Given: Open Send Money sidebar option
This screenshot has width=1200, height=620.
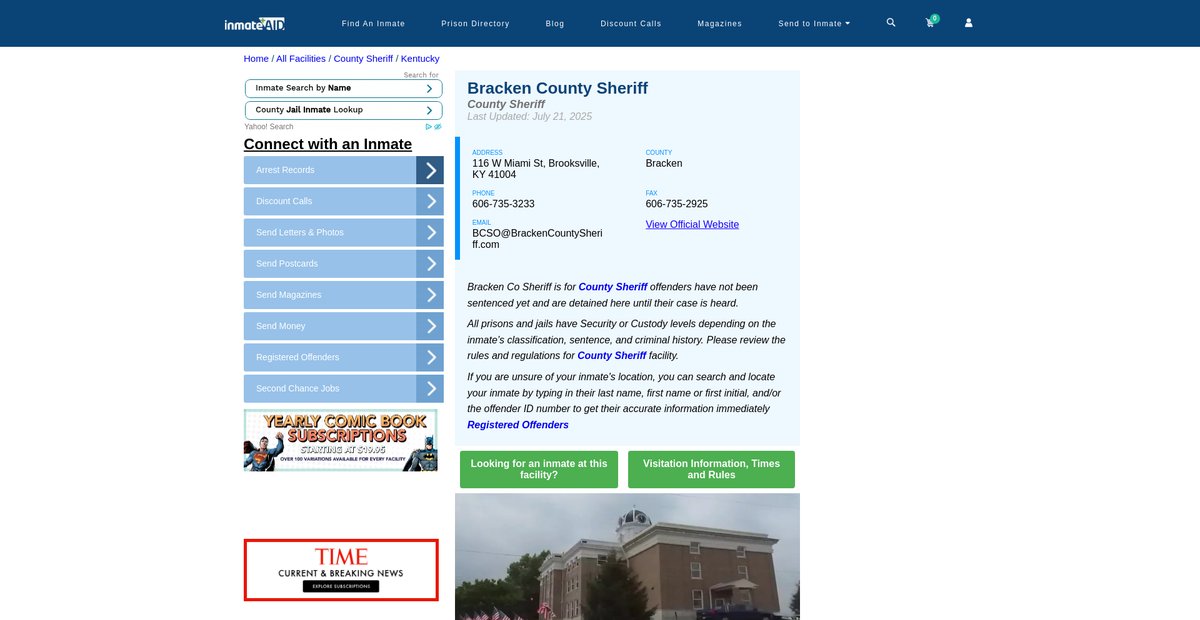Looking at the screenshot, I should 330,326.
